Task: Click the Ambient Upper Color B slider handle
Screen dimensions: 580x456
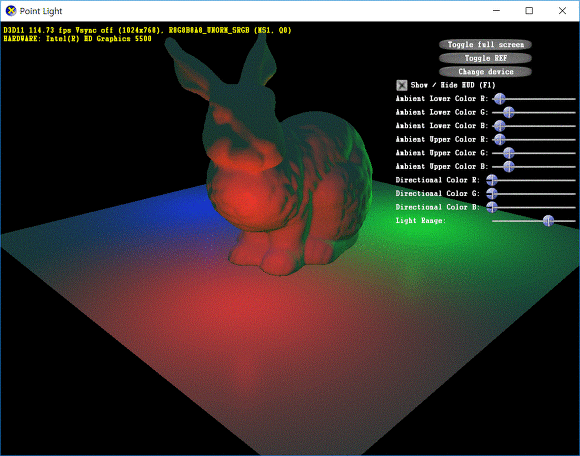Action: [x=509, y=166]
